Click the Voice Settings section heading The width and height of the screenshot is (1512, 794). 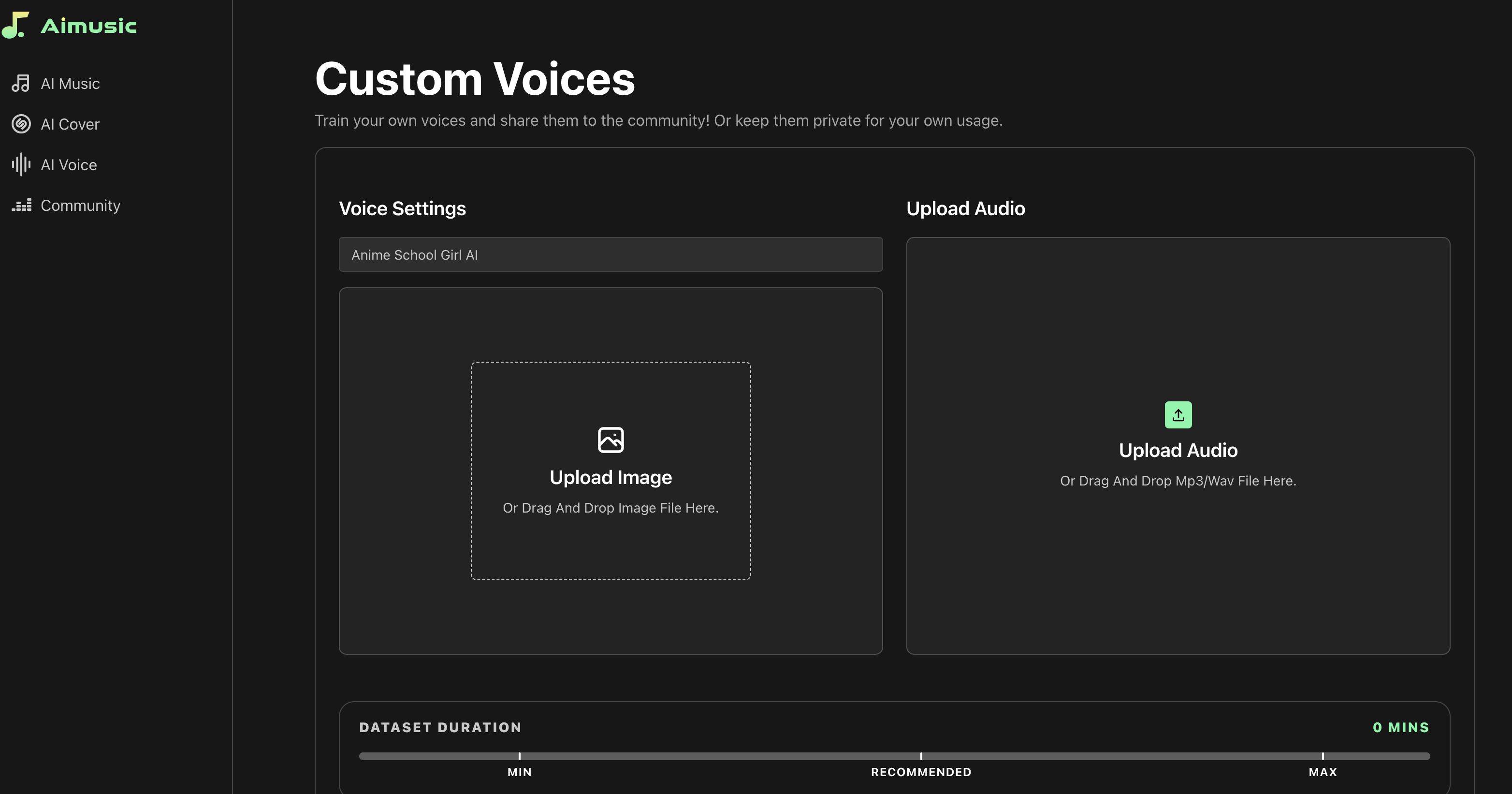[x=403, y=208]
